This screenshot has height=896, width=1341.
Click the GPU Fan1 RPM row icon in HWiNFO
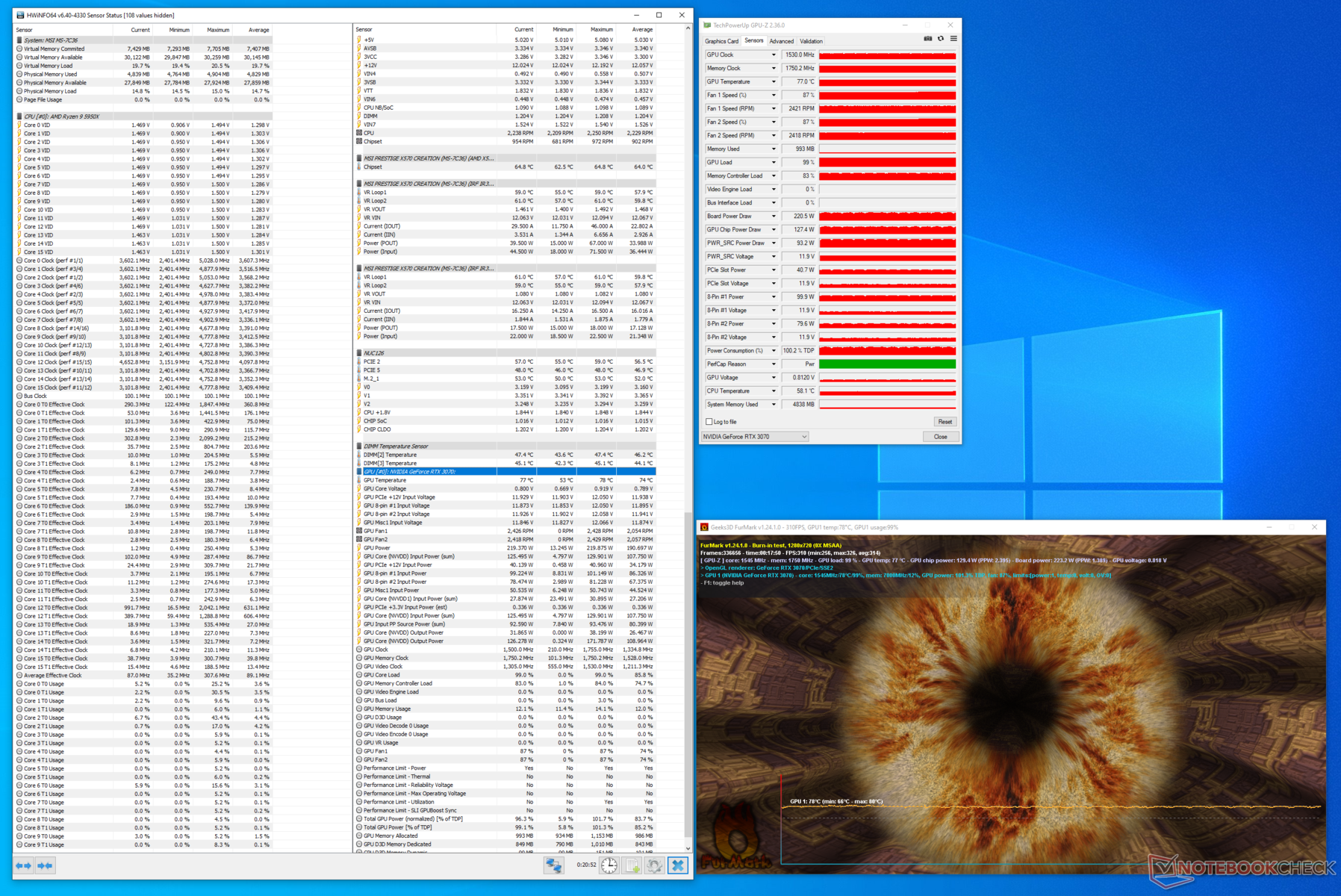tap(359, 531)
